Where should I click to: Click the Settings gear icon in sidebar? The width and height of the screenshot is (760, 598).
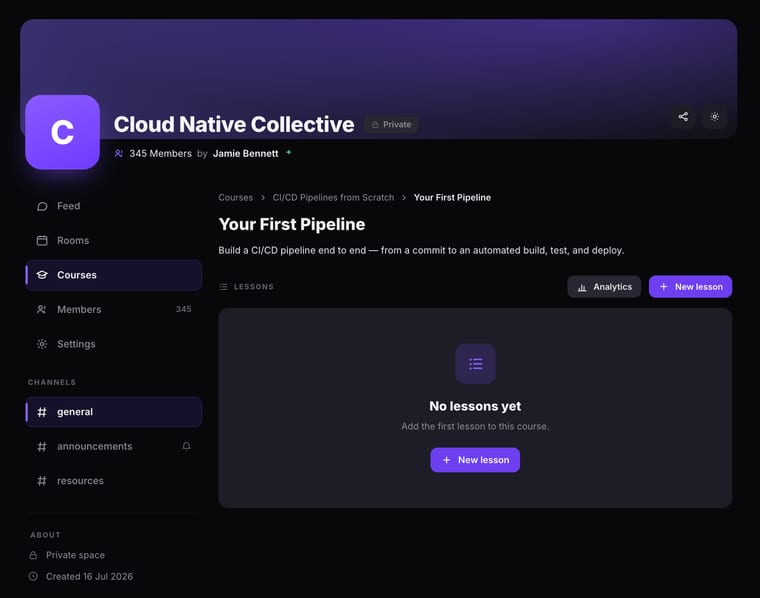(42, 344)
